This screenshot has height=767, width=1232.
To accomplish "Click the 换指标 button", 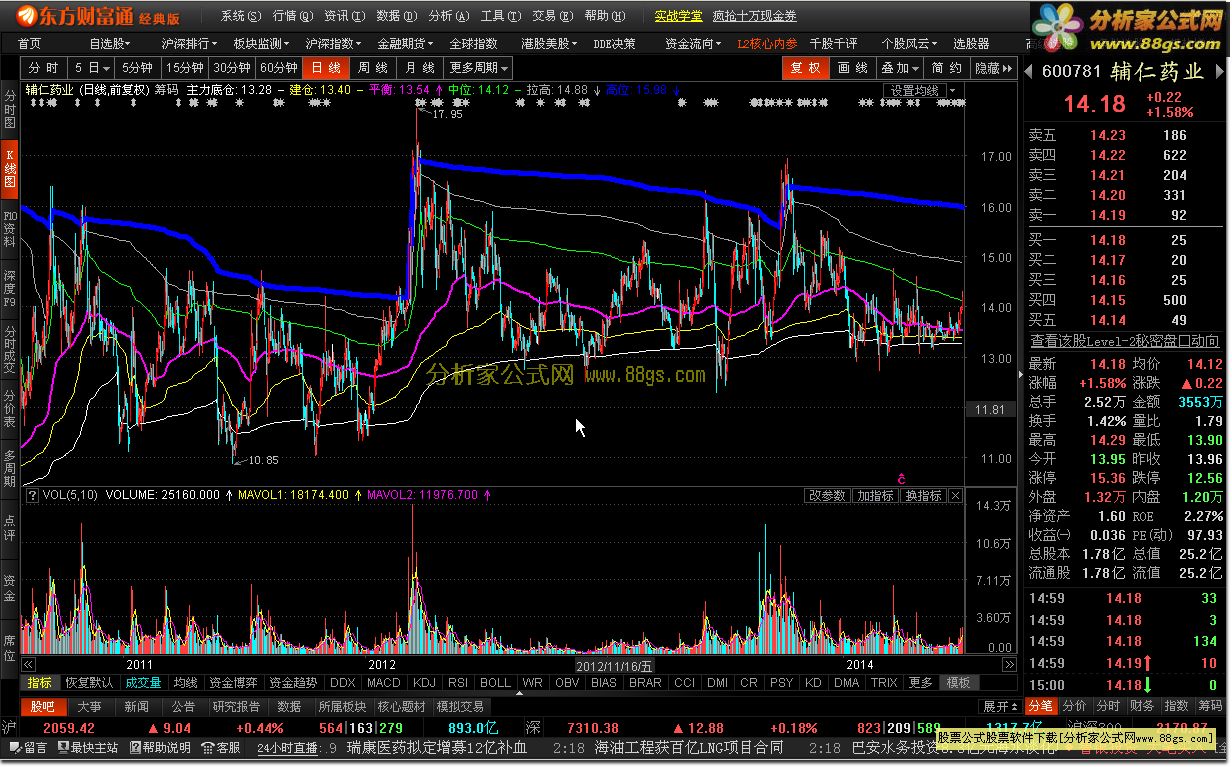I will tap(923, 496).
